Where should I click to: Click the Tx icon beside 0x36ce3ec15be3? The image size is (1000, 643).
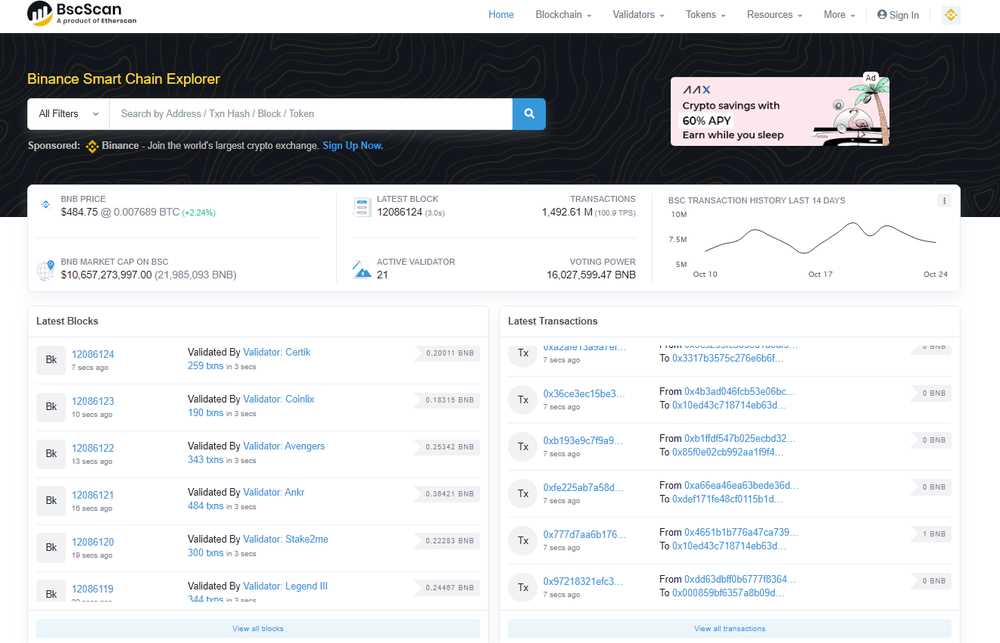(x=522, y=400)
